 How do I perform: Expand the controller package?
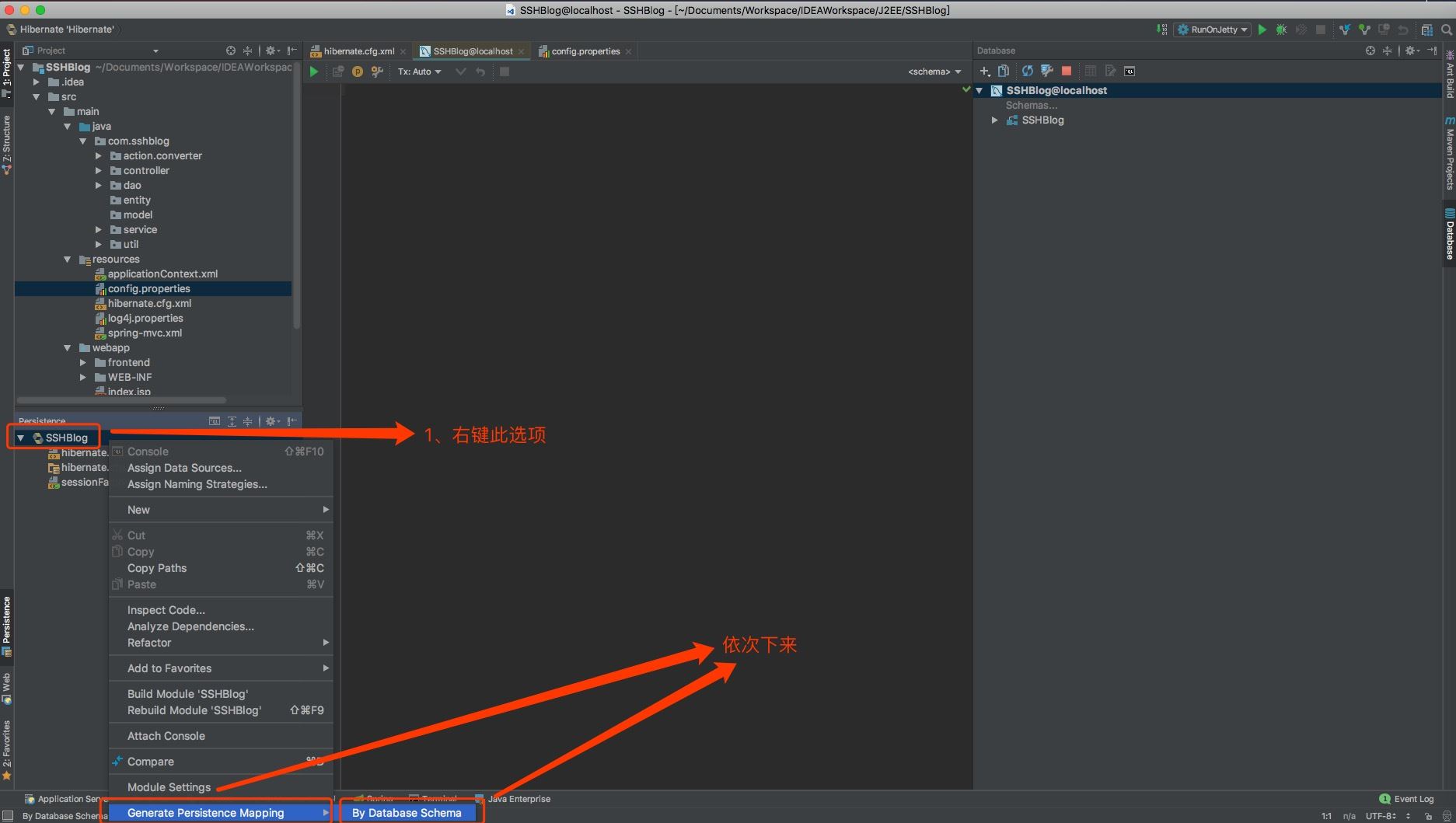tap(99, 170)
